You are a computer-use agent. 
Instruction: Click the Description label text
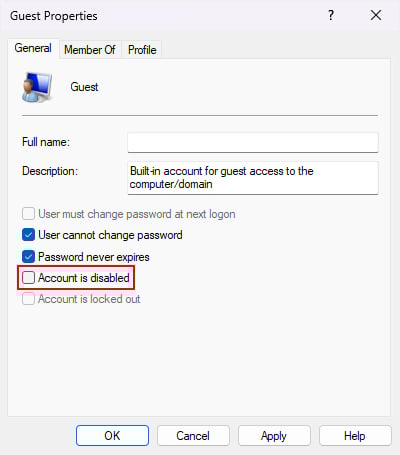coord(50,171)
